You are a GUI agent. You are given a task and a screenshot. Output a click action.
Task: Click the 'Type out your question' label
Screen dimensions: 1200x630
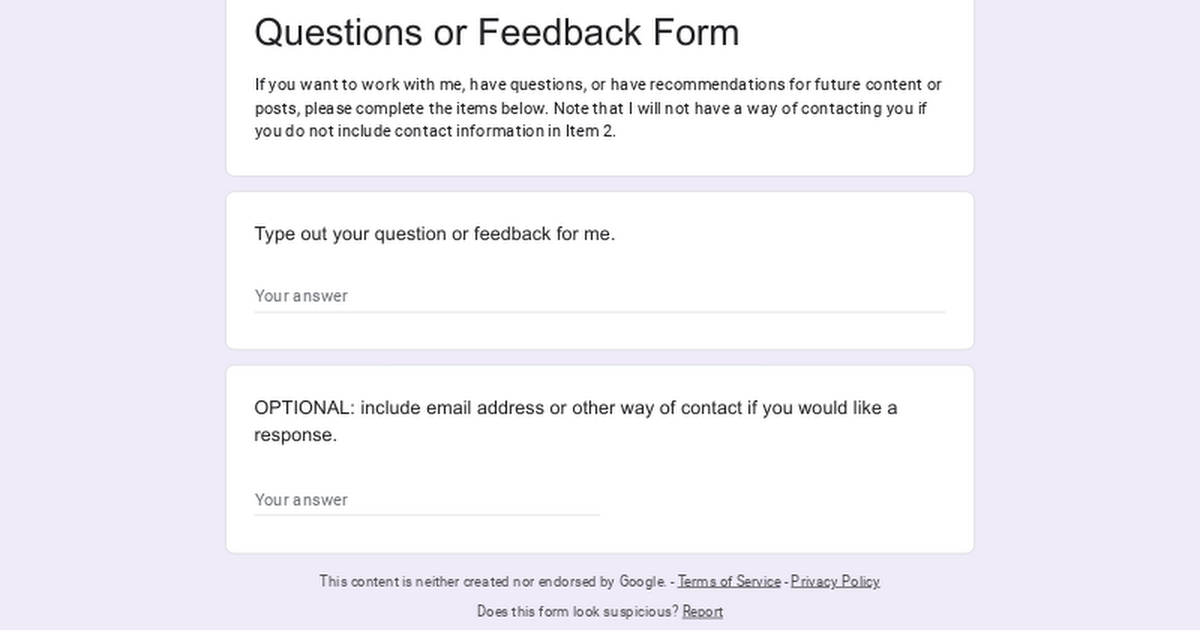point(434,234)
